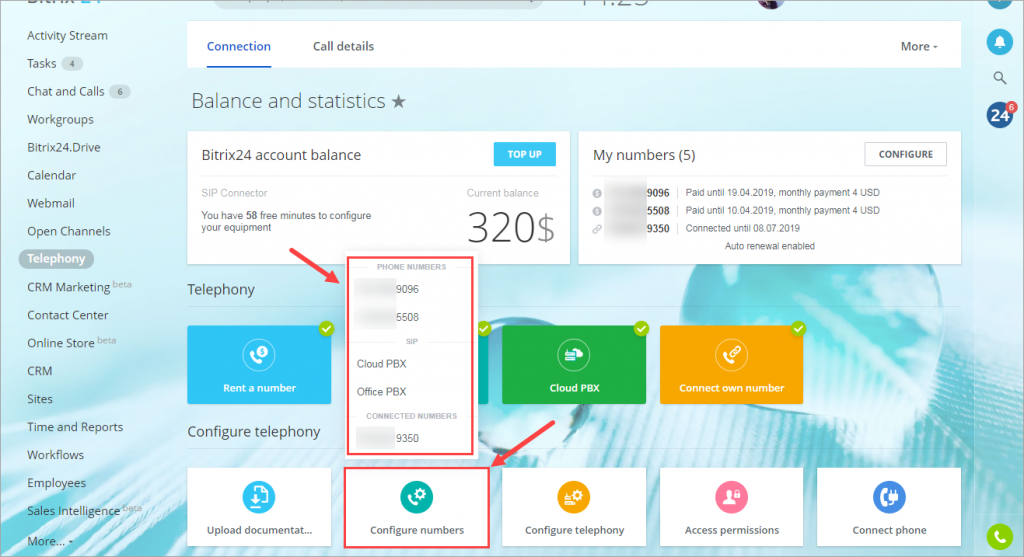Screen dimensions: 1024x557
Task: Open Online Store in the sidebar
Action: [x=61, y=343]
